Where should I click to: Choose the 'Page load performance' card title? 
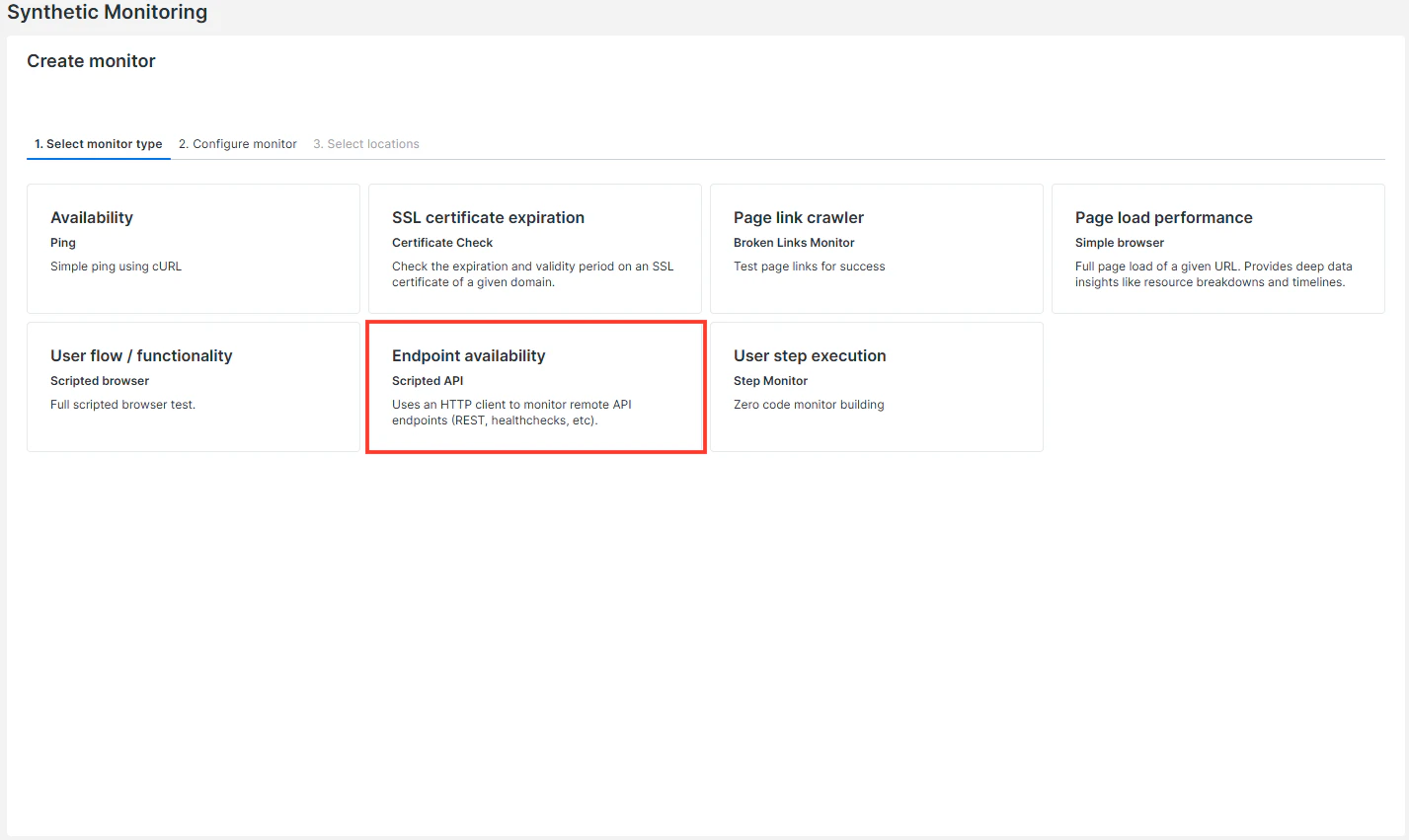[1164, 218]
